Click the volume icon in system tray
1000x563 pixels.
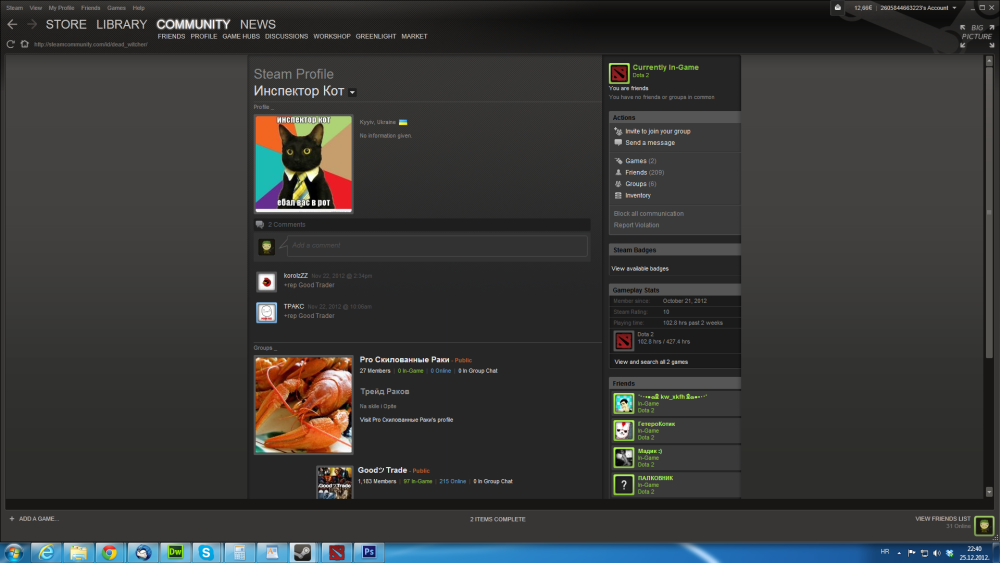[936, 553]
